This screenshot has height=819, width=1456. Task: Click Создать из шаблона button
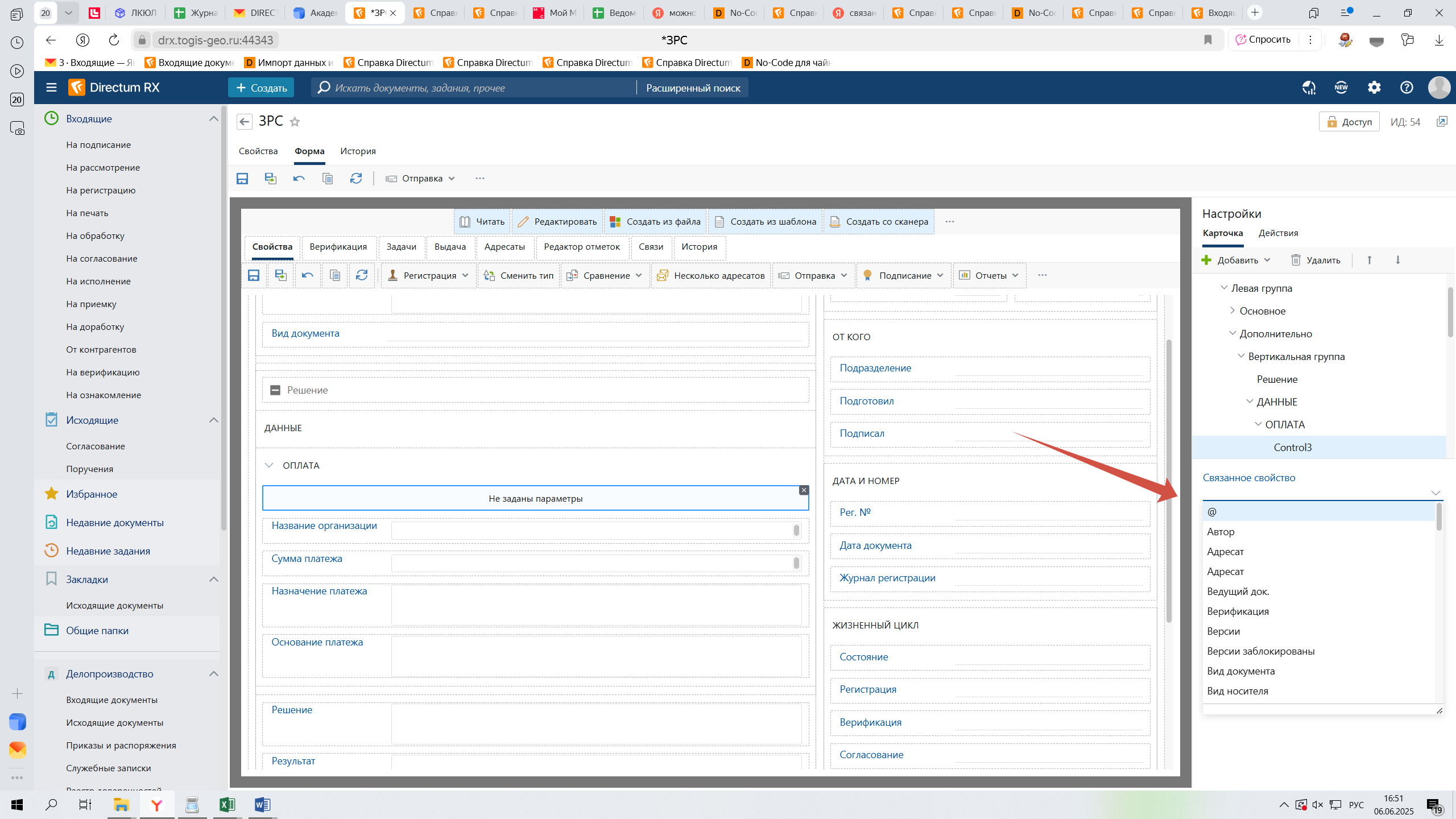click(x=766, y=222)
